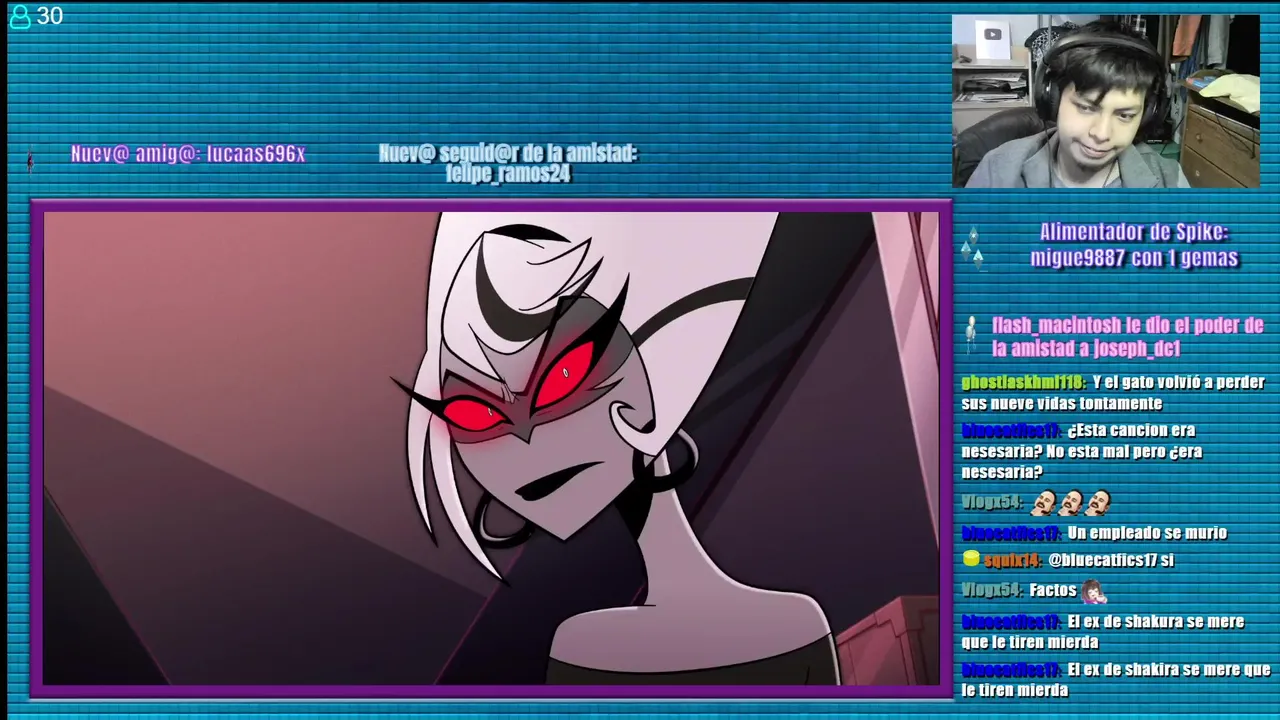Click the Vlogx54 username beside Factos
Image resolution: width=1280 pixels, height=720 pixels.
point(991,591)
